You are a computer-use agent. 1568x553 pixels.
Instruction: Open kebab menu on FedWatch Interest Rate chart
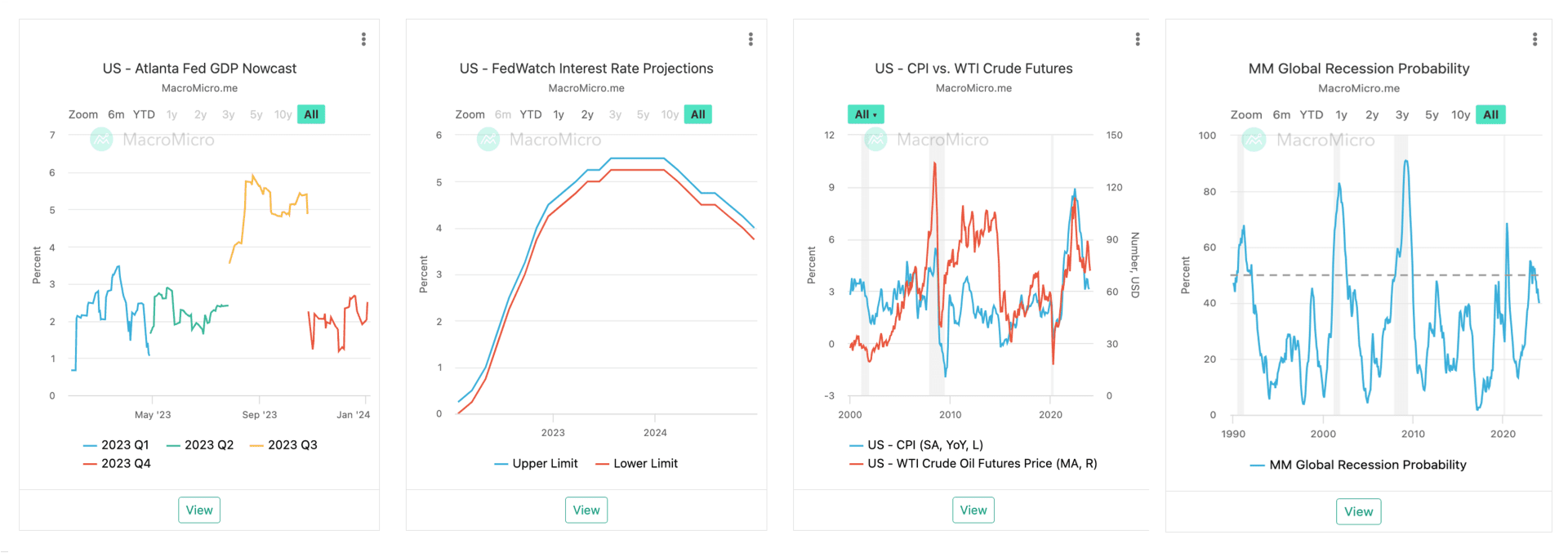click(750, 38)
